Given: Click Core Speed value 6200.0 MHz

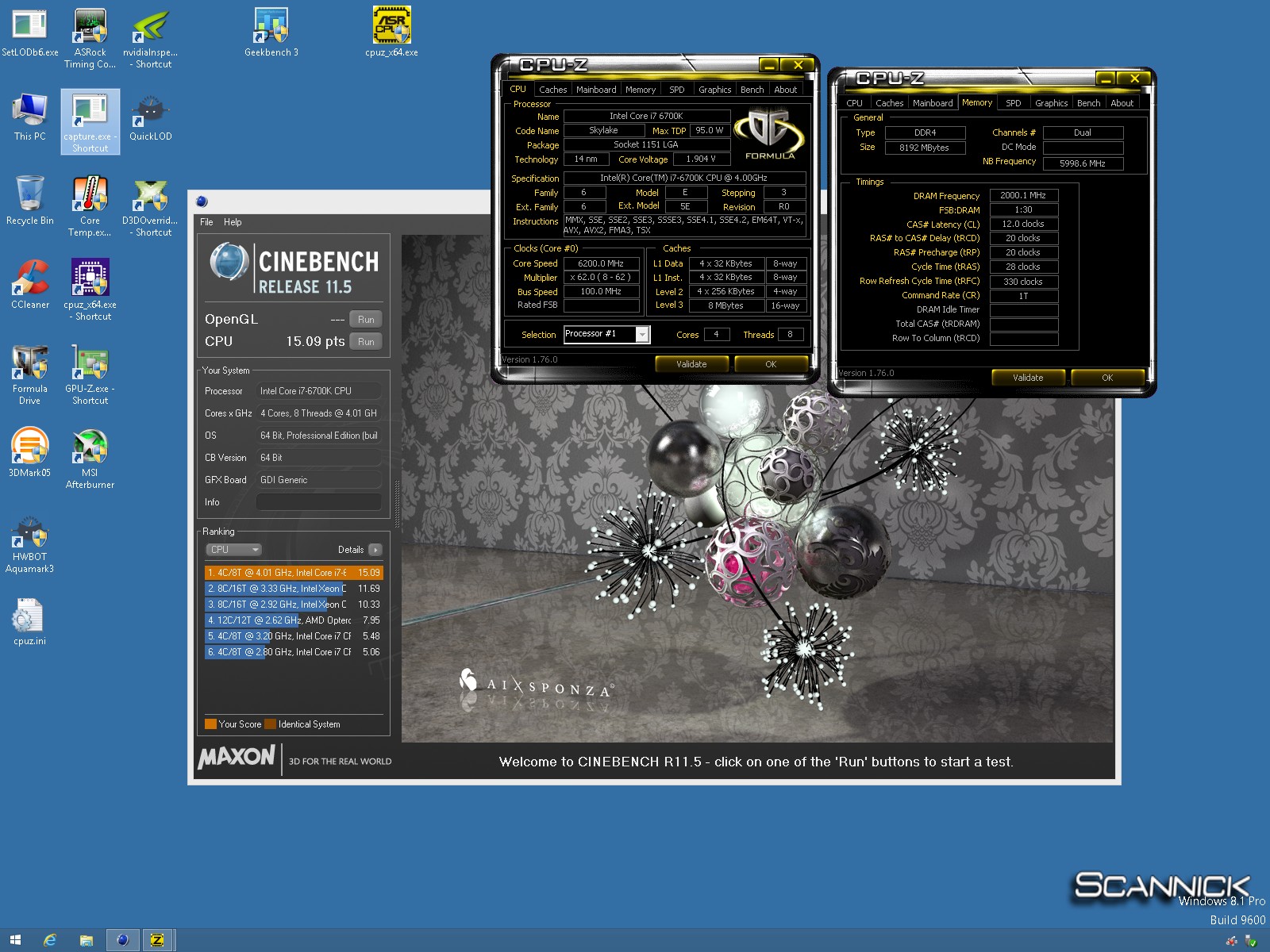Looking at the screenshot, I should coord(601,263).
